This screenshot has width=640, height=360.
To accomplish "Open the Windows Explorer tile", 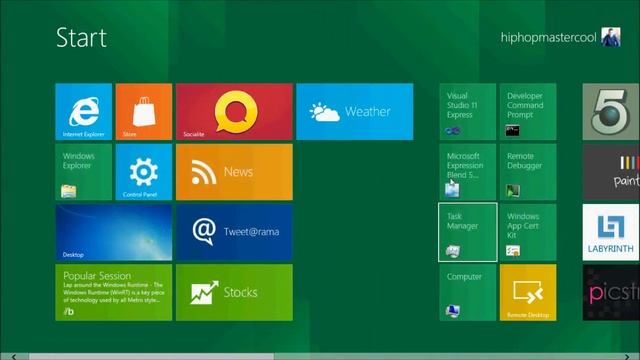I will (x=84, y=172).
